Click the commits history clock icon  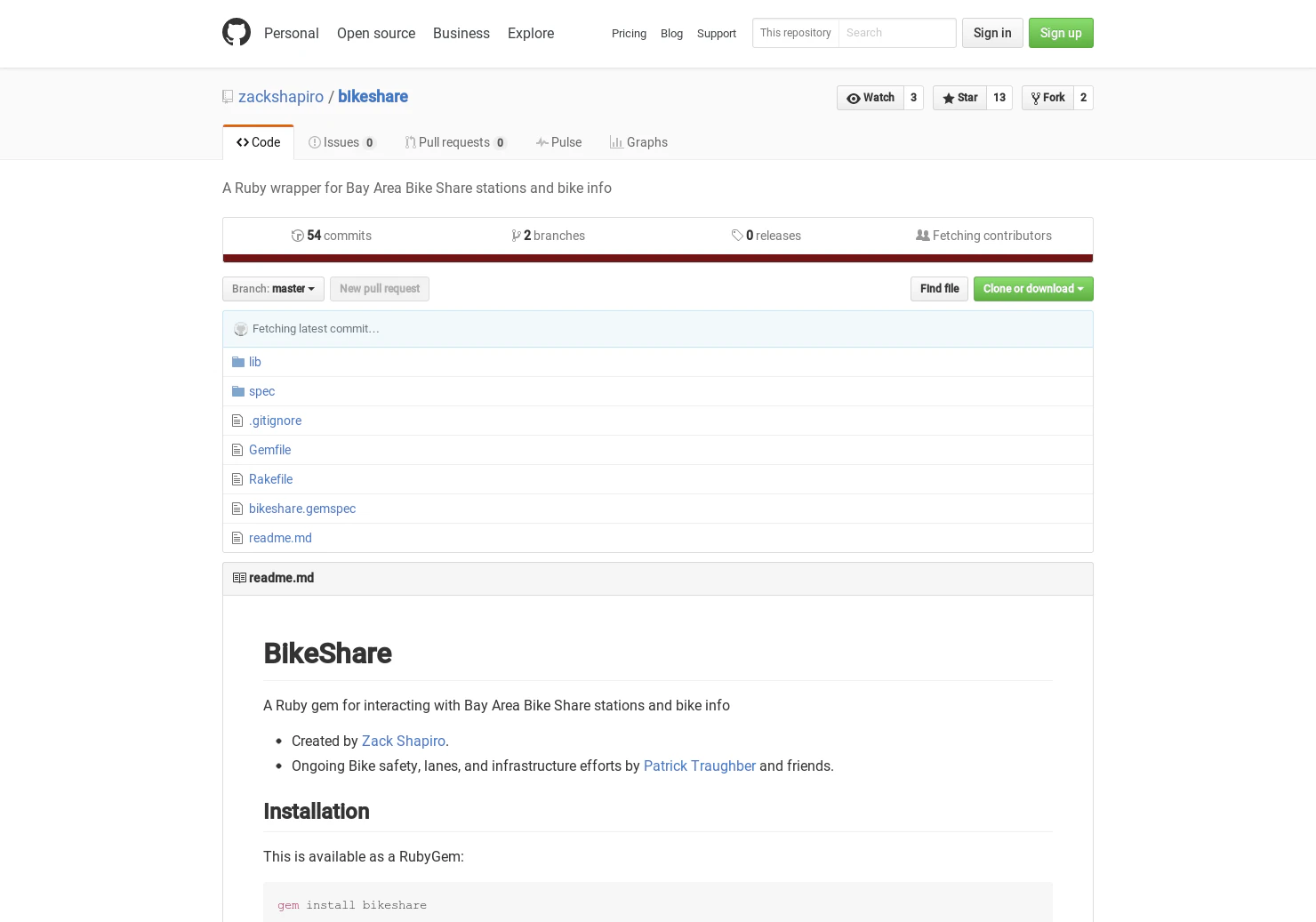(298, 236)
